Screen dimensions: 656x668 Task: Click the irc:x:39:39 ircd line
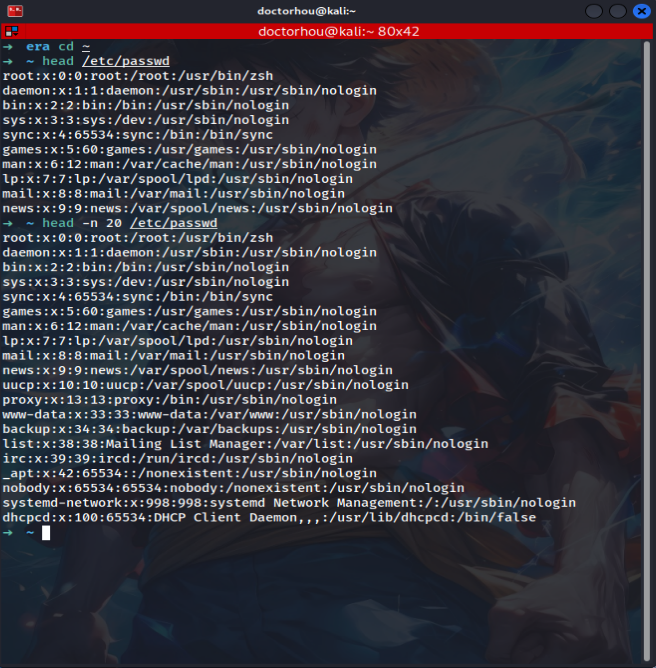pos(178,458)
